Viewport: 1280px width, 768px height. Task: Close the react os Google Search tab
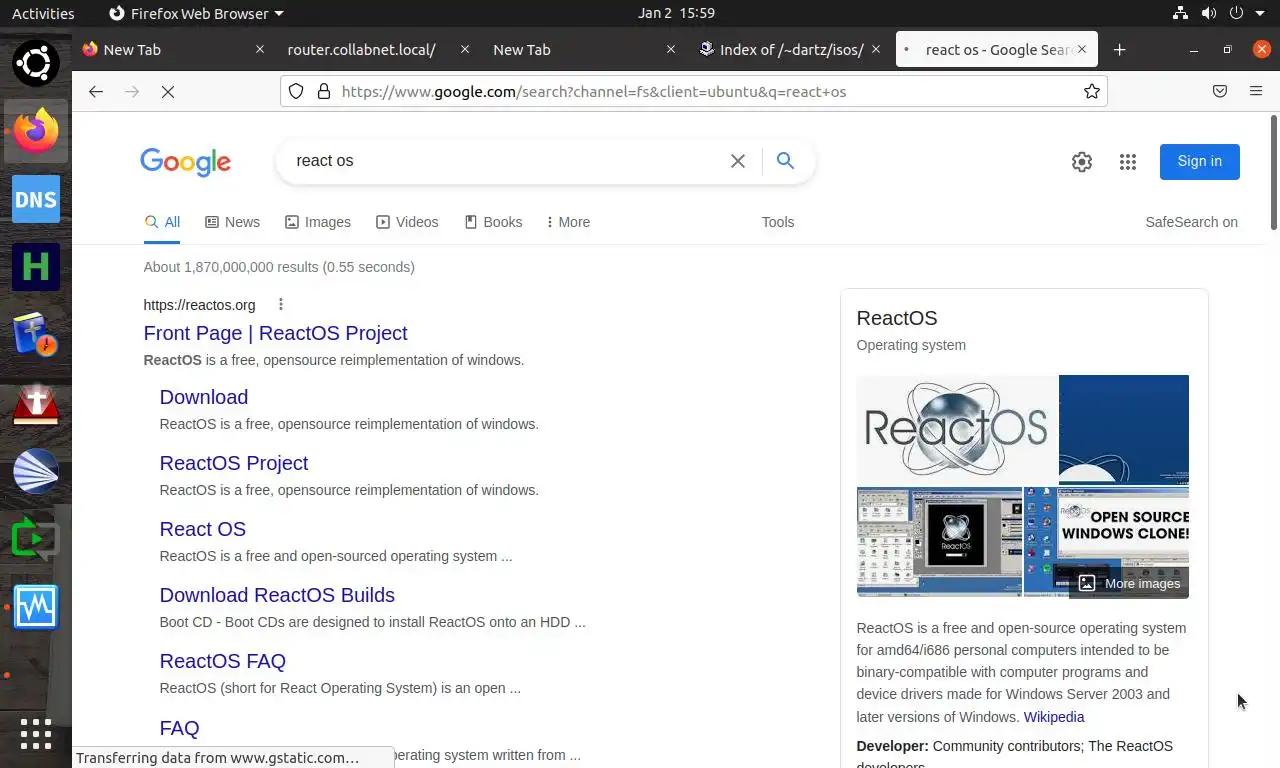click(1081, 49)
